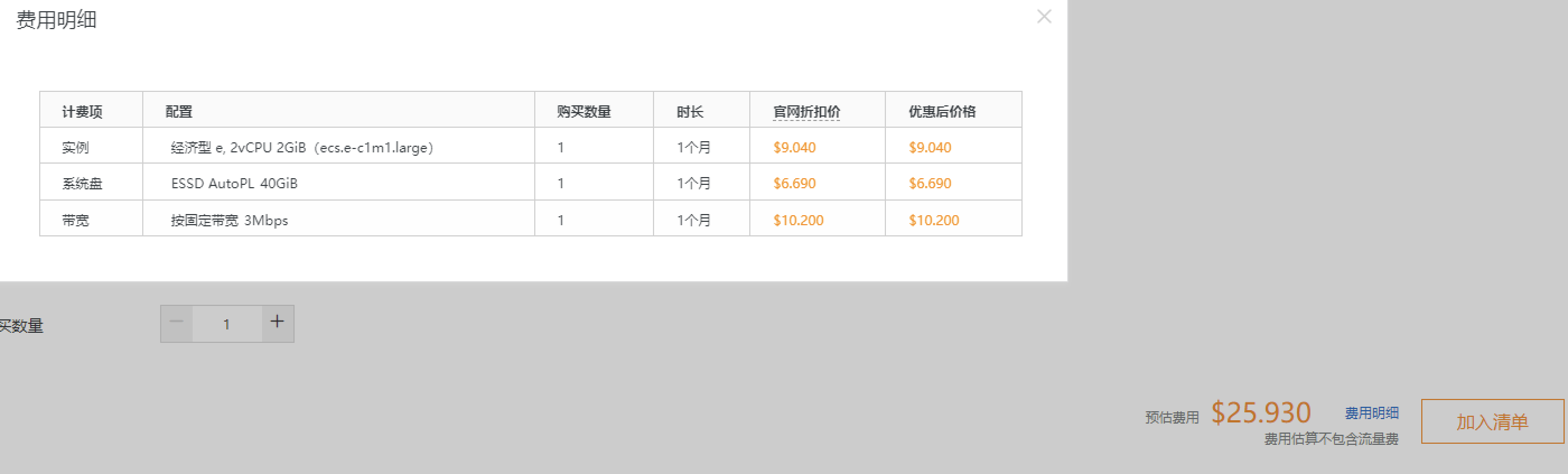This screenshot has width=1568, height=474.
Task: Click the 费用明细 dialog title
Action: 56,20
